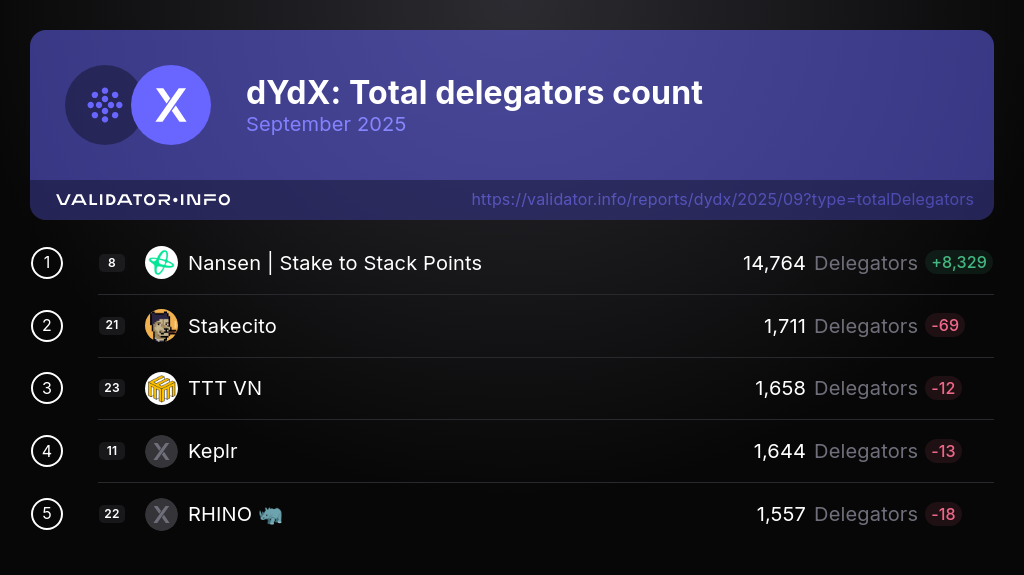Click the rank 1 circle badge
Viewport: 1024px width, 575px height.
(47, 263)
